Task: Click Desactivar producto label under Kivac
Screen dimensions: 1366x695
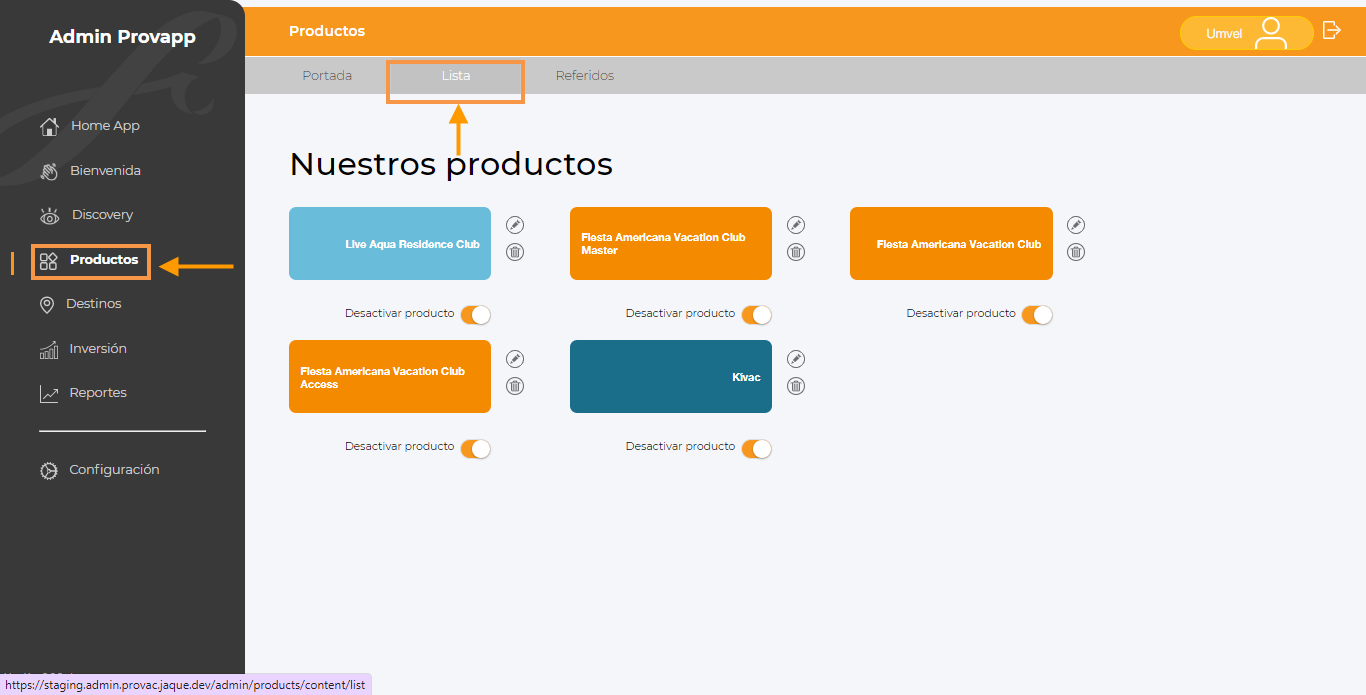Action: (x=680, y=446)
